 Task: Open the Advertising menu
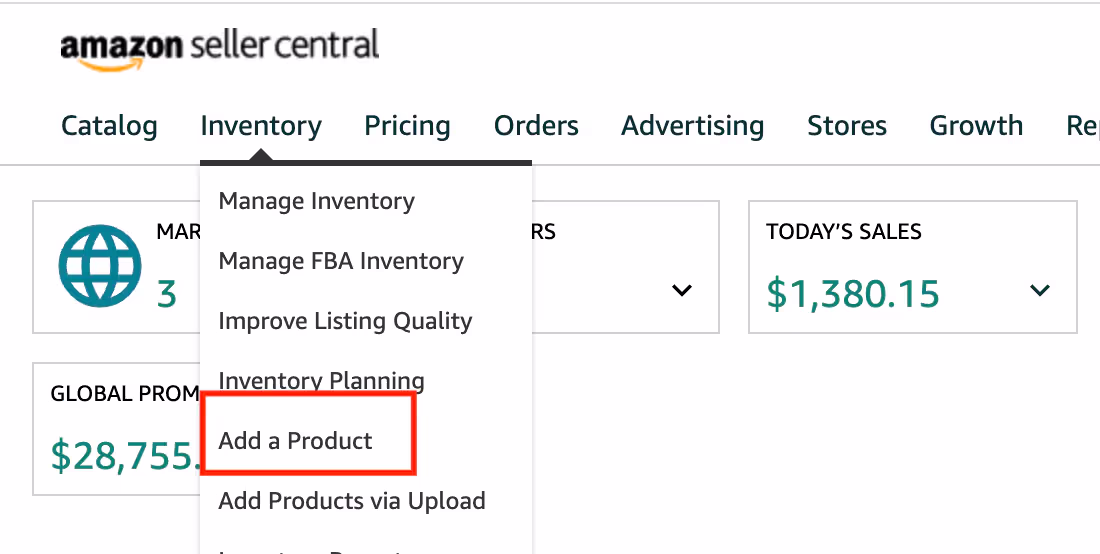[693, 126]
